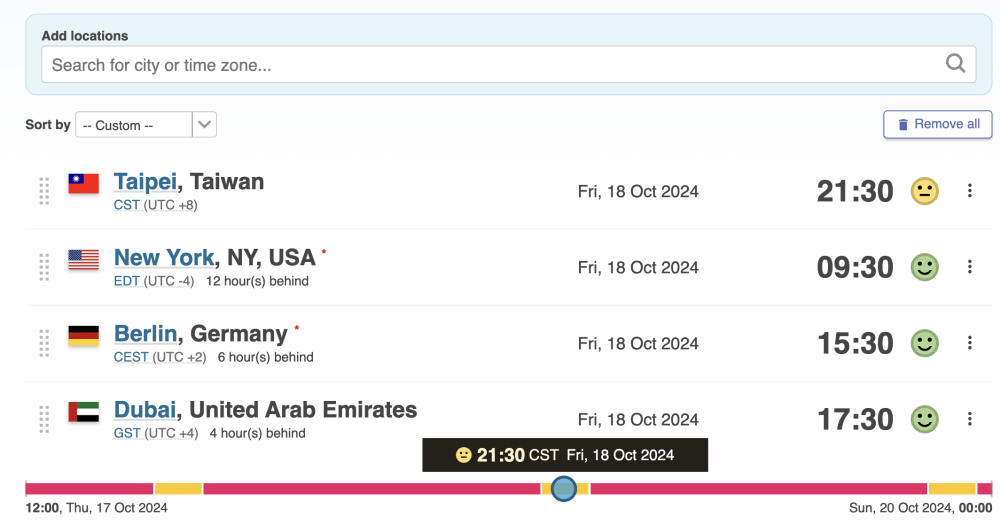Open the Taipei city link
The height and width of the screenshot is (524, 1000).
145,182
